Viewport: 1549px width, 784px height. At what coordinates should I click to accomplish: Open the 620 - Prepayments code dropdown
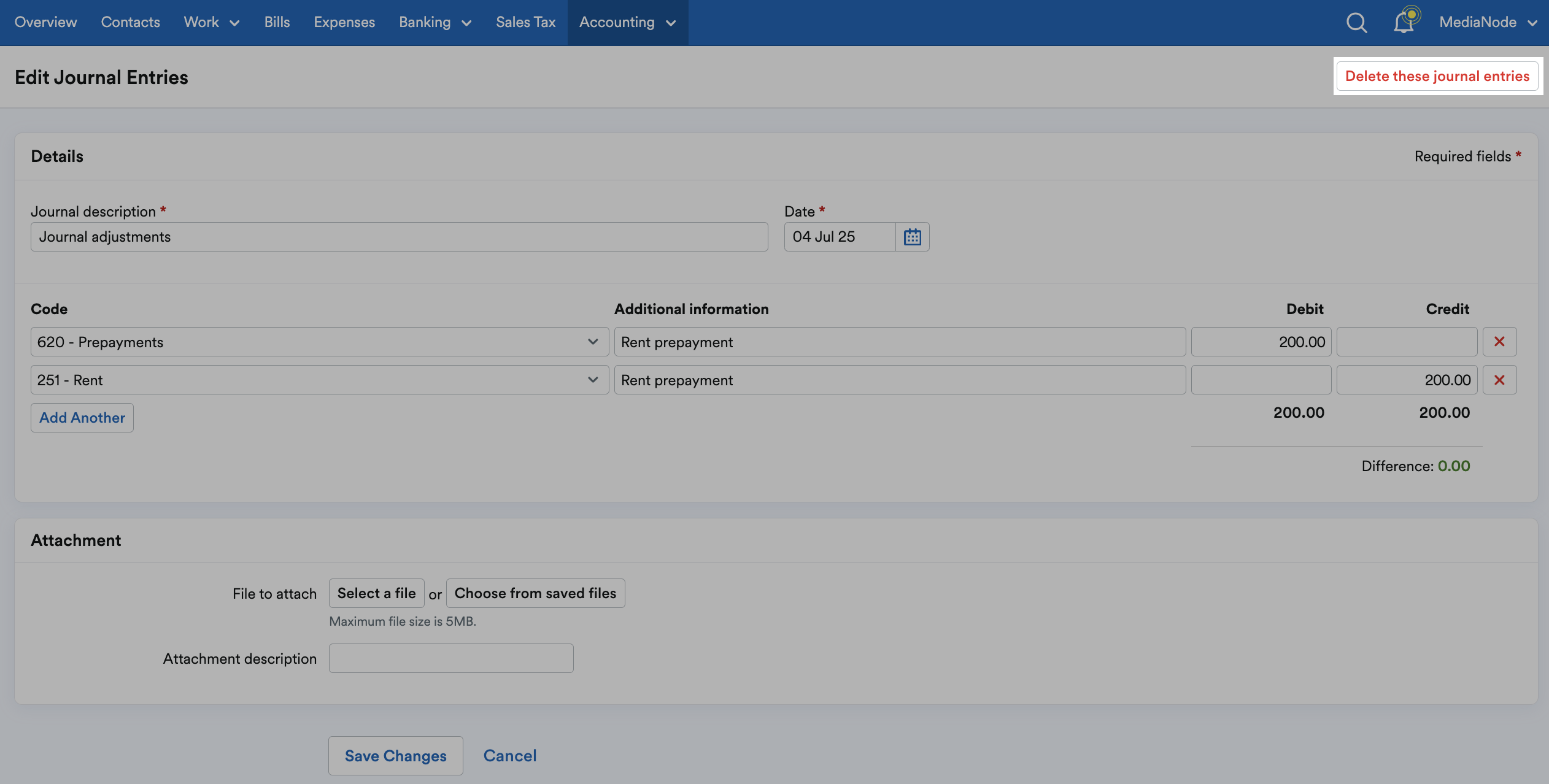[x=320, y=342]
